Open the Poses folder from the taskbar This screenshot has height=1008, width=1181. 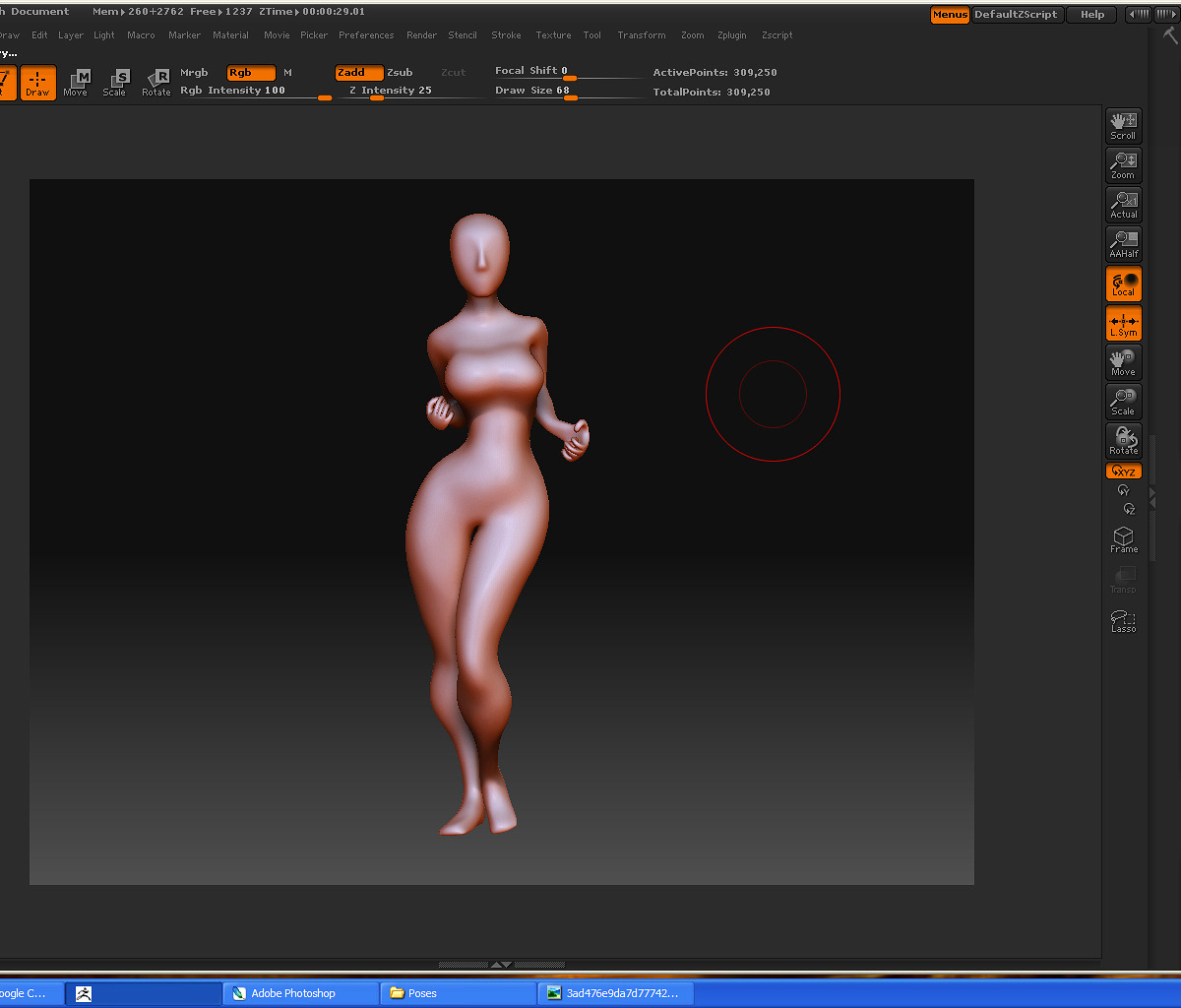click(x=459, y=993)
